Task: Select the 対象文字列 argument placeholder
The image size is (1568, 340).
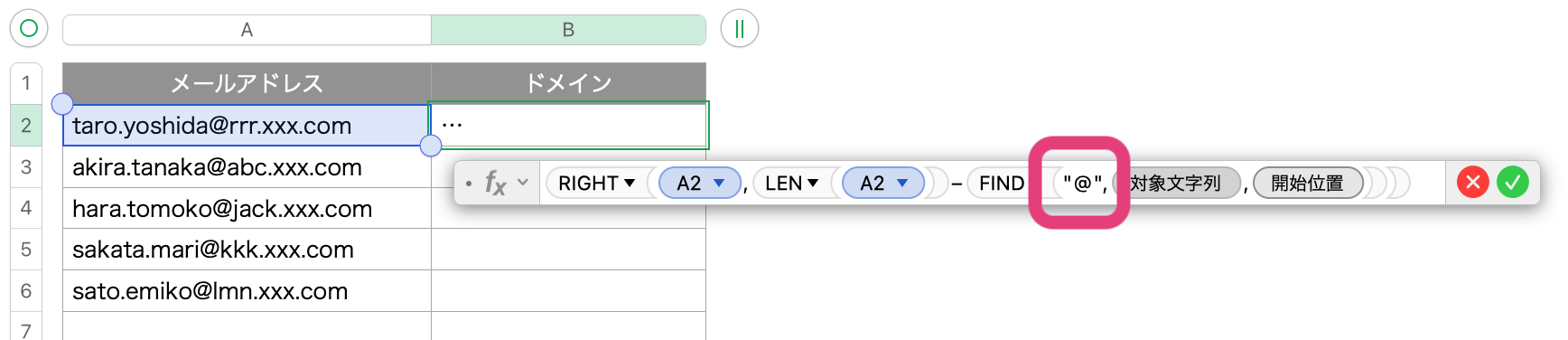Action: click(x=1176, y=183)
